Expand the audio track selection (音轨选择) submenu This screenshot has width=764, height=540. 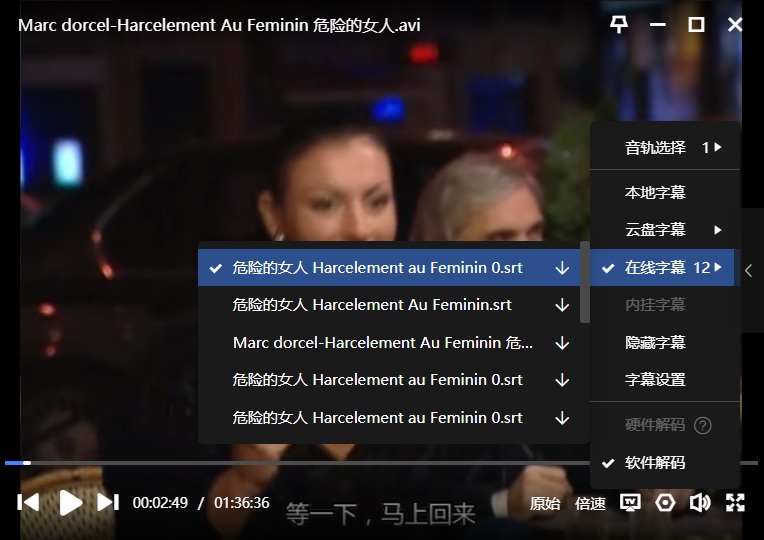[665, 148]
